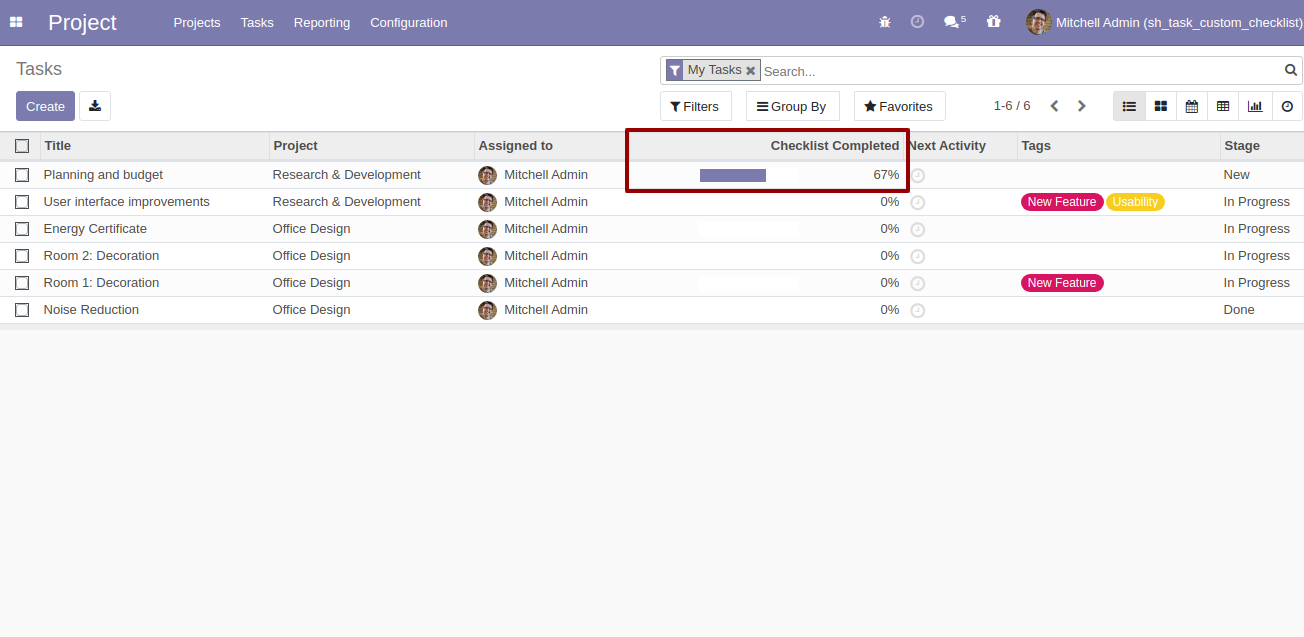Click into the Search input field
The height and width of the screenshot is (637, 1304).
[1020, 71]
